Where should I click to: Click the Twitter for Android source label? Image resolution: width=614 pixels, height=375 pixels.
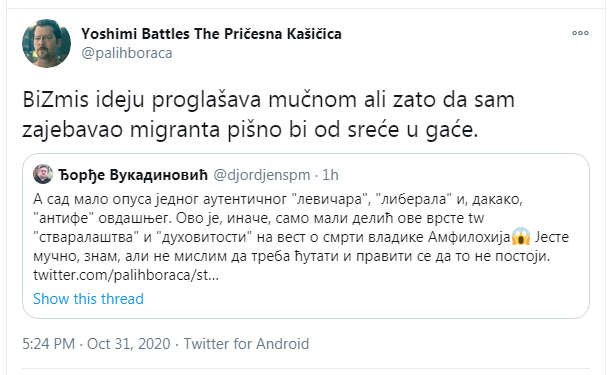pos(246,344)
